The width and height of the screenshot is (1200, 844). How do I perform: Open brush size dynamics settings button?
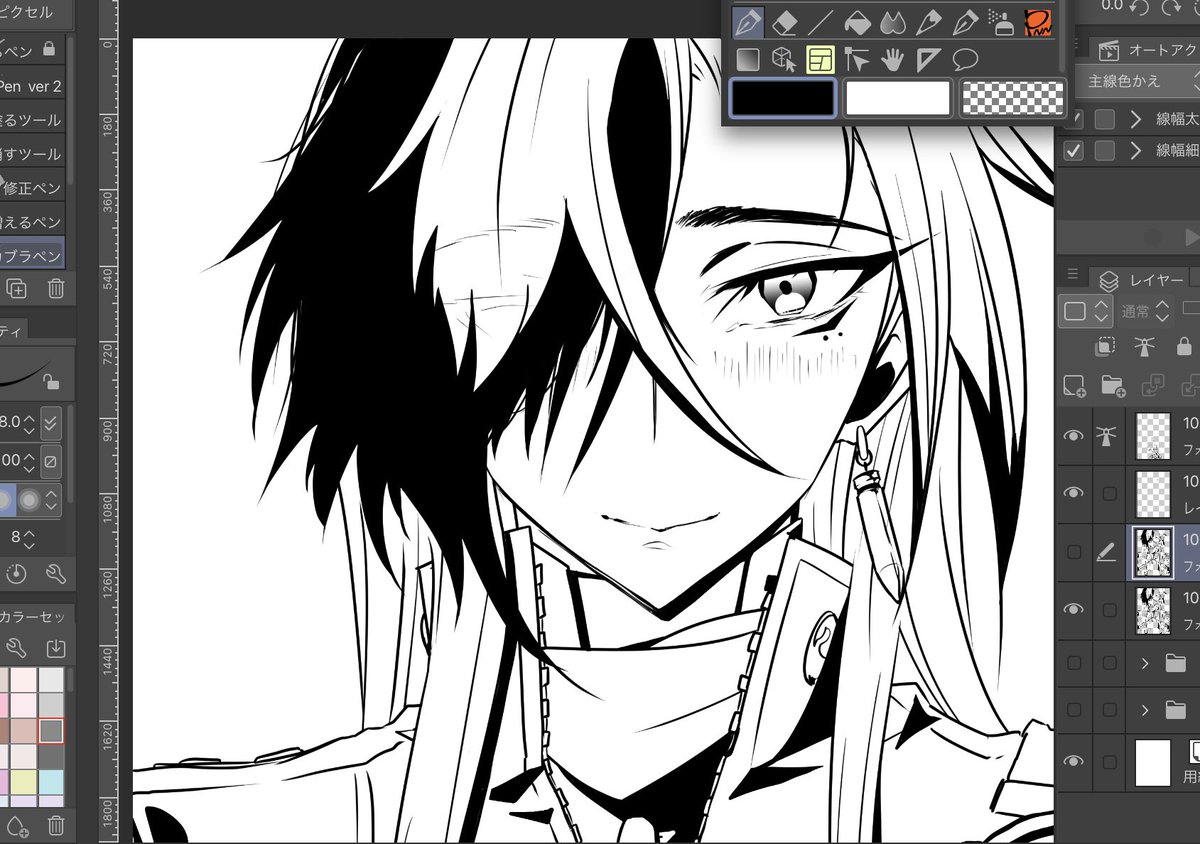(51, 423)
